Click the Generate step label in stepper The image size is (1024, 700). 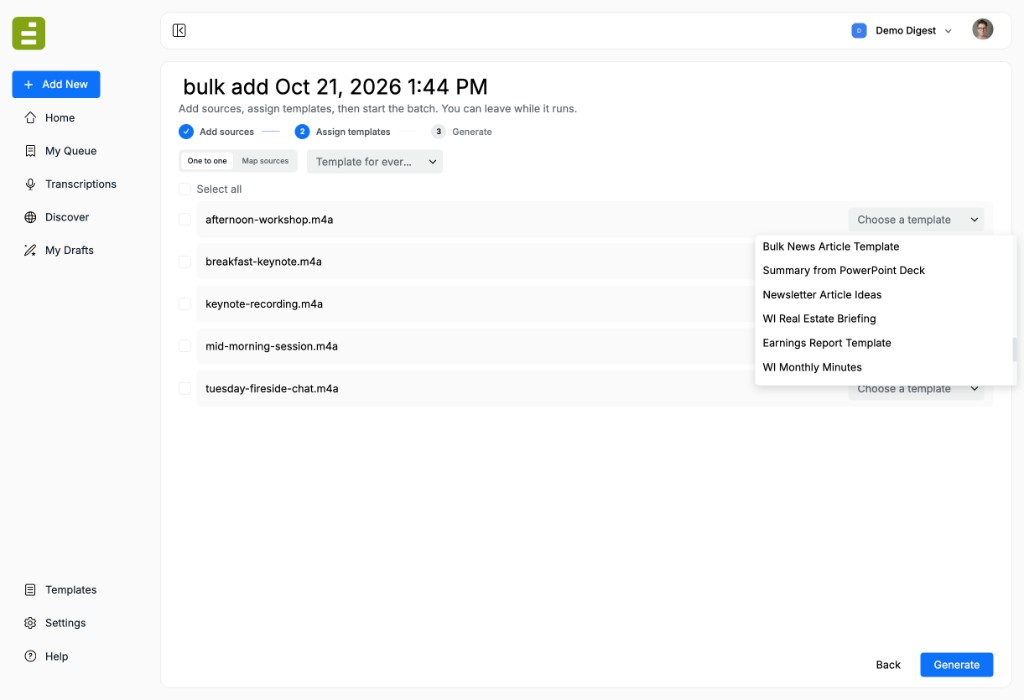coord(472,132)
